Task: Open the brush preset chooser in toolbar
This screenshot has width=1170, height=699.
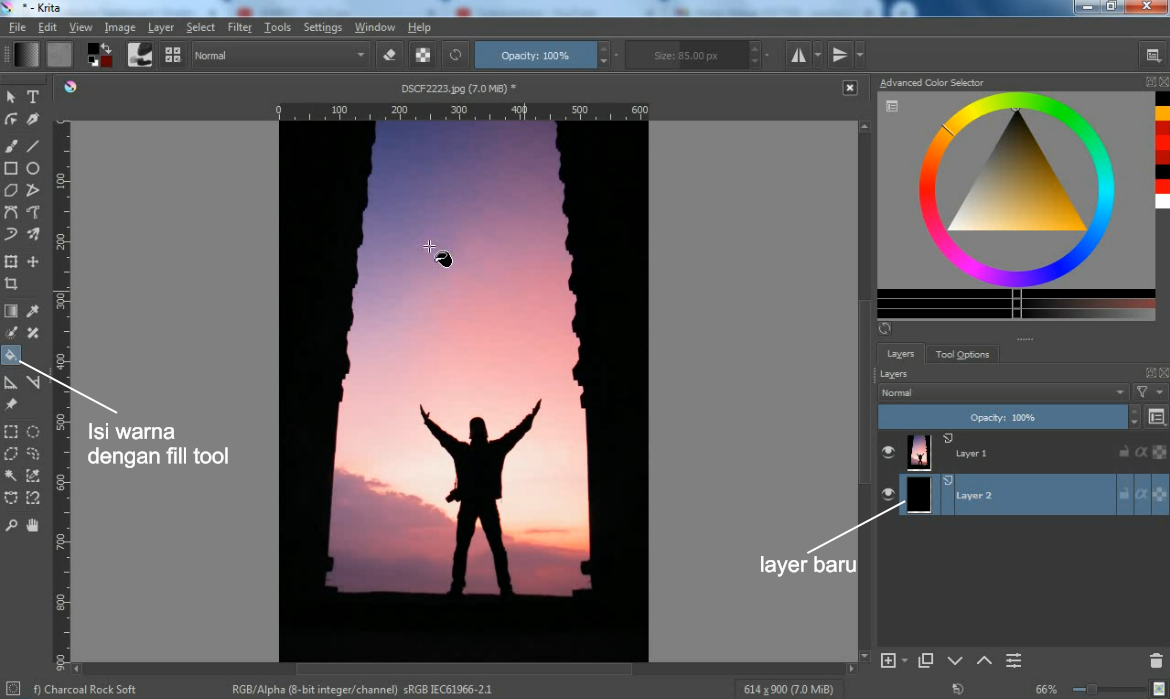Action: coord(140,55)
